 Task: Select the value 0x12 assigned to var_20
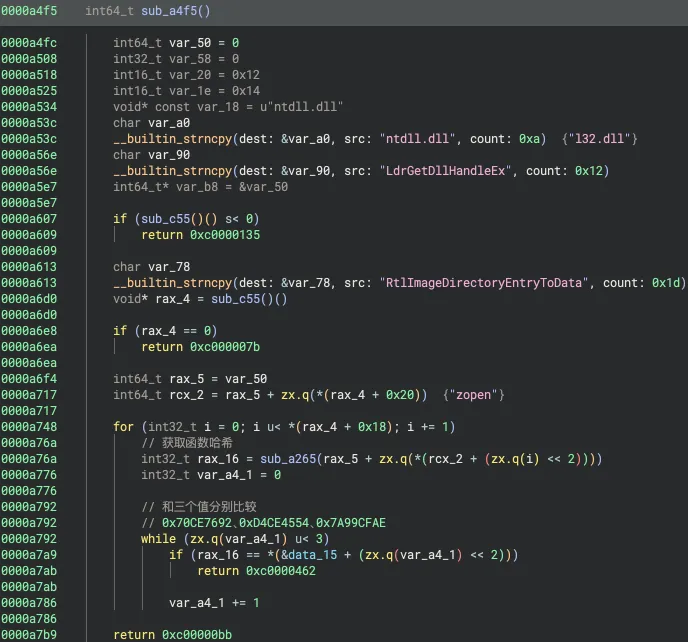click(246, 75)
